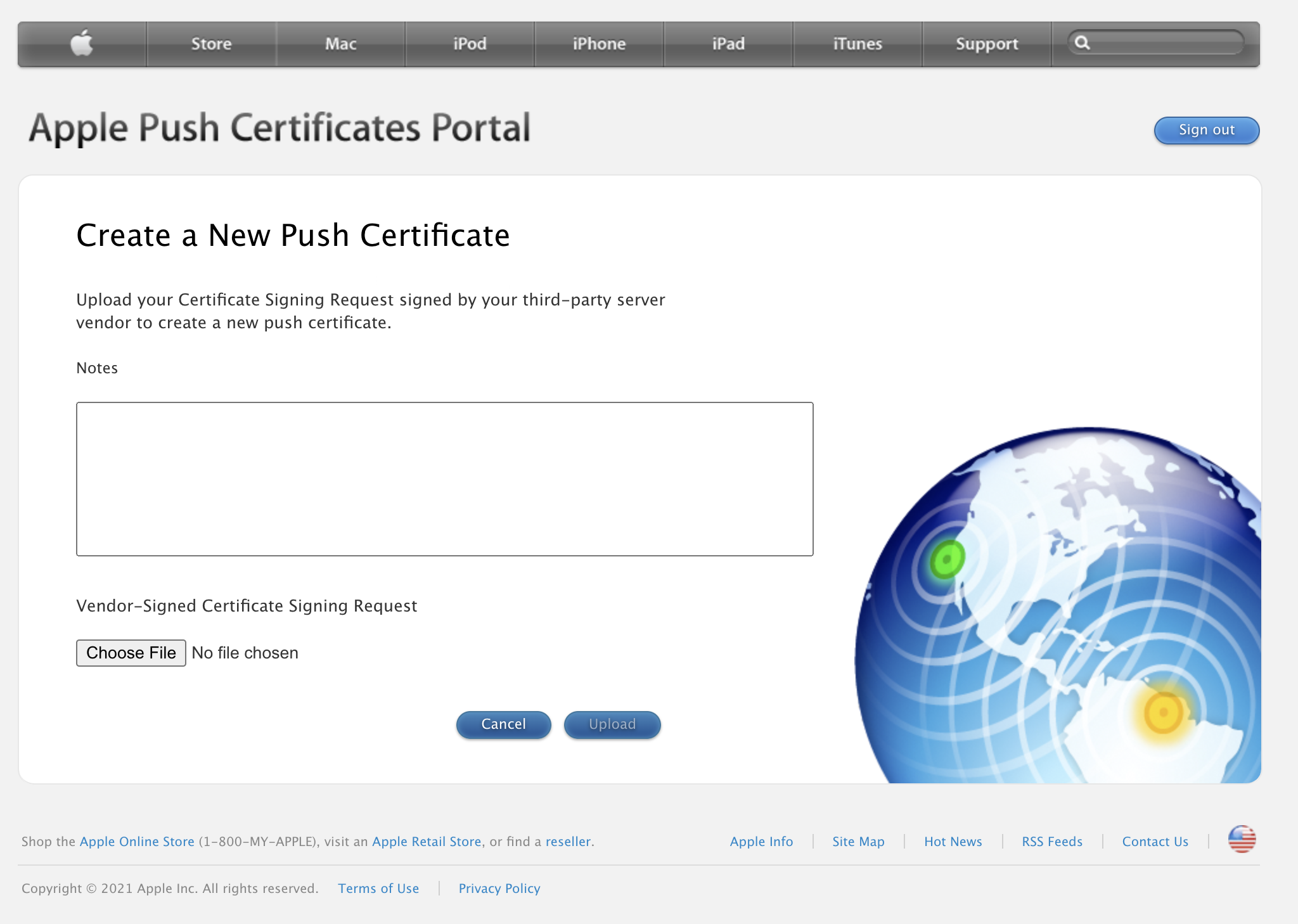1298x924 pixels.
Task: Visit the Apple Retail Store link
Action: click(x=427, y=841)
